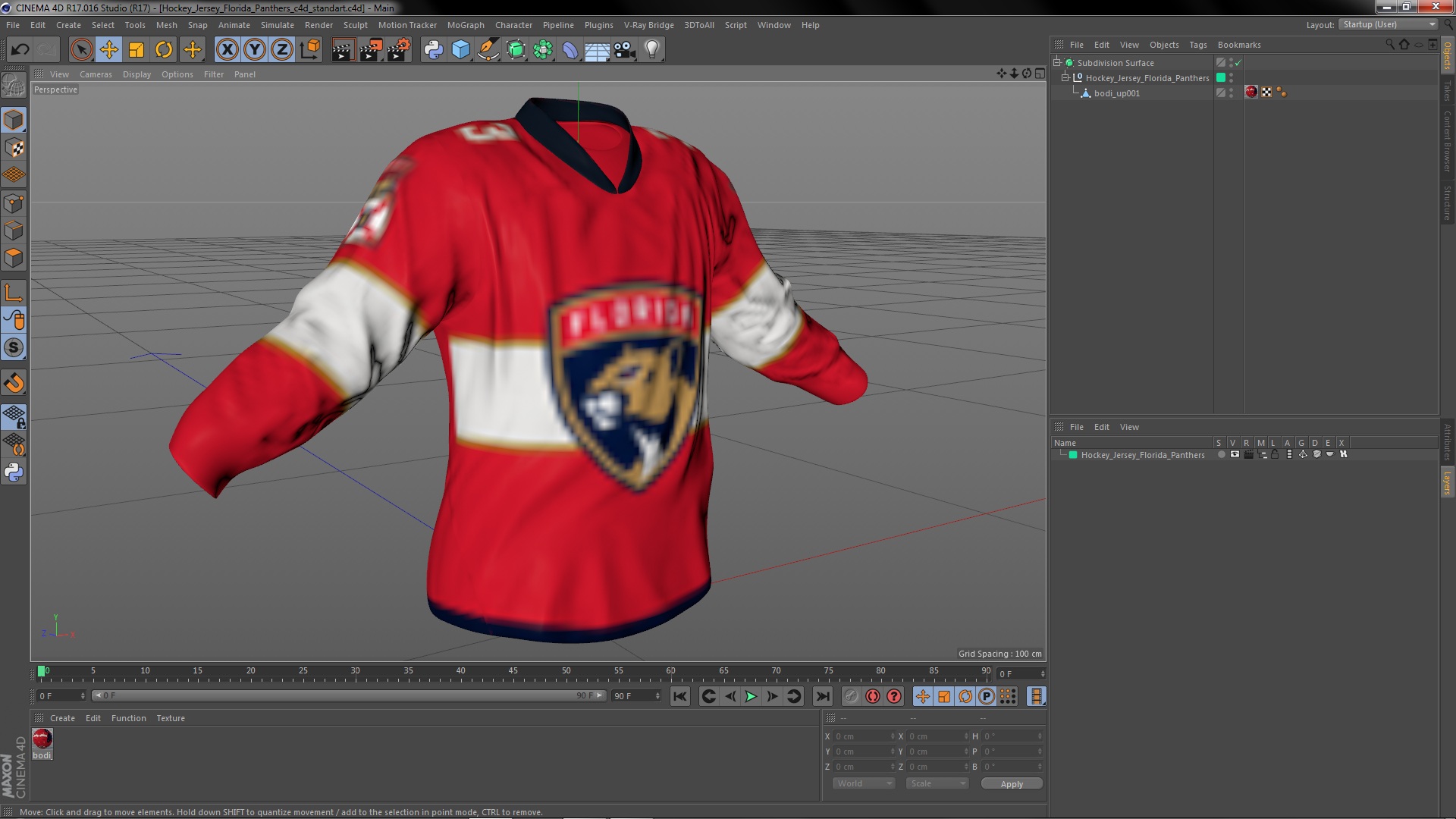Click green color swatch in Layers panel
The height and width of the screenshot is (819, 1456).
[1073, 455]
